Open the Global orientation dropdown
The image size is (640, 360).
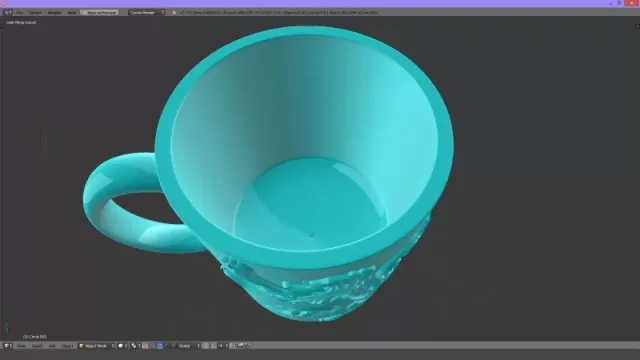[189, 346]
